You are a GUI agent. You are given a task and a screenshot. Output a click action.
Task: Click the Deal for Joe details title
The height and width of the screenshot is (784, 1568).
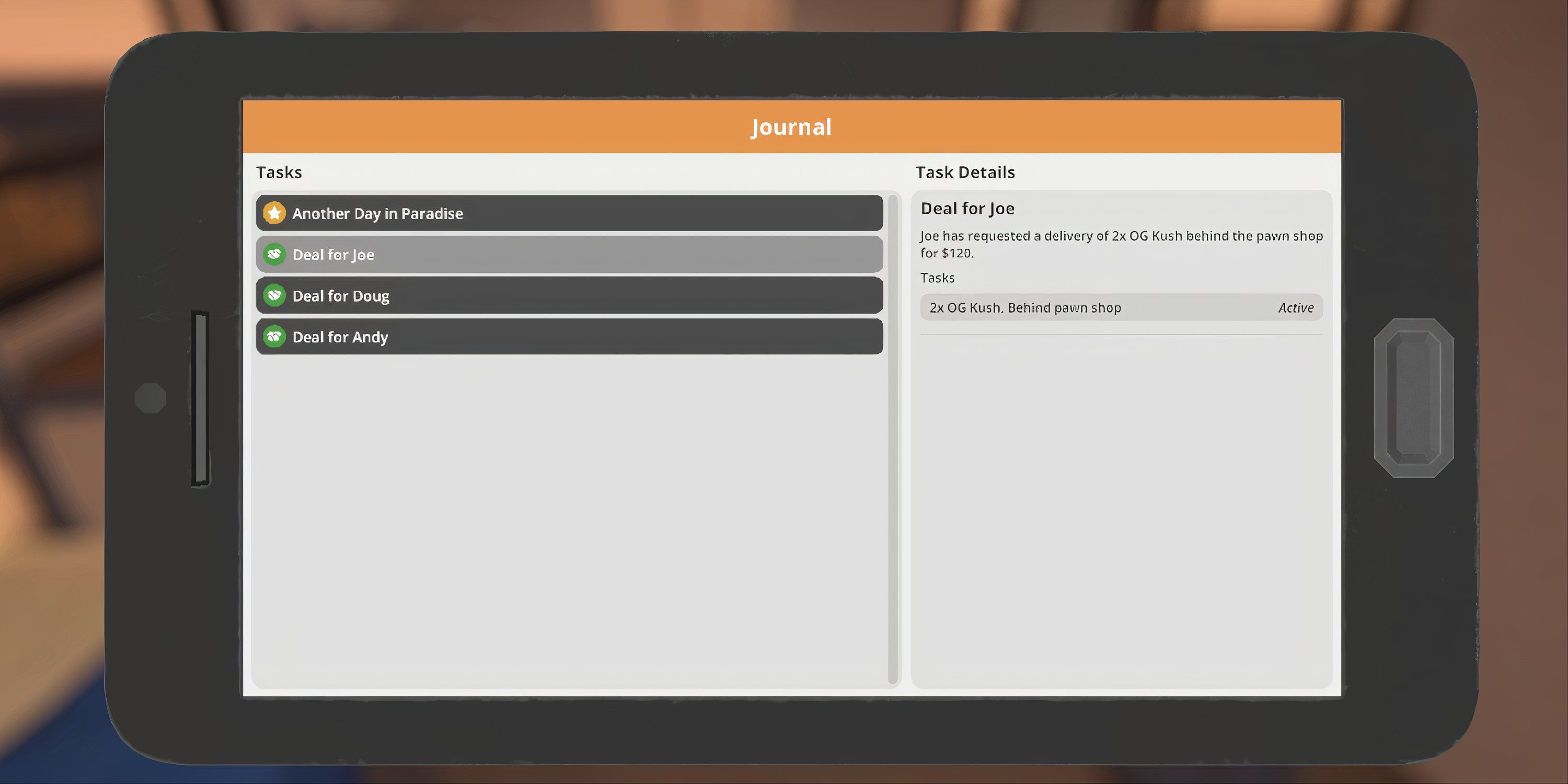(967, 209)
